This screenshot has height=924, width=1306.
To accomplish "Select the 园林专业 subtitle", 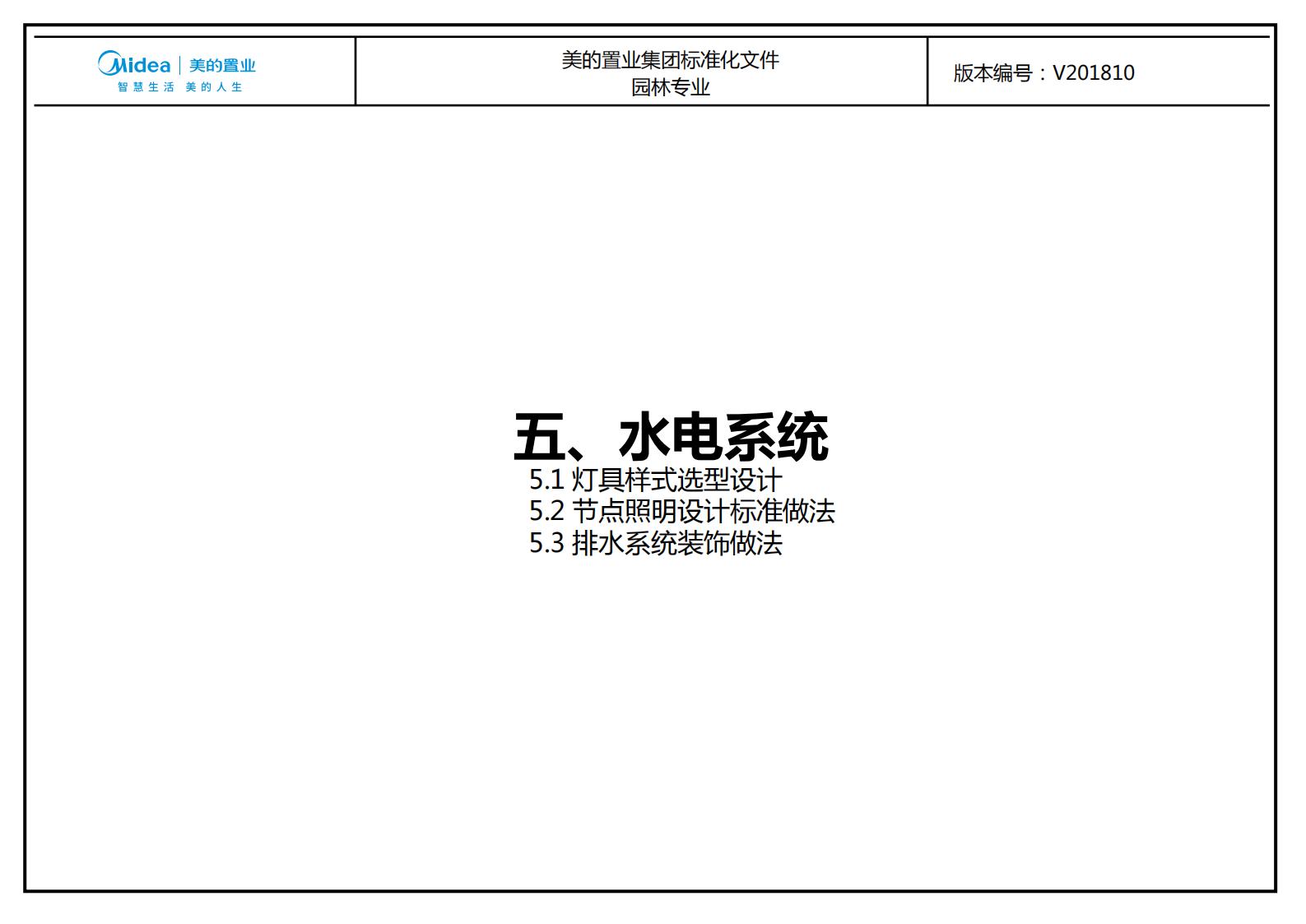I will pyautogui.click(x=670, y=87).
